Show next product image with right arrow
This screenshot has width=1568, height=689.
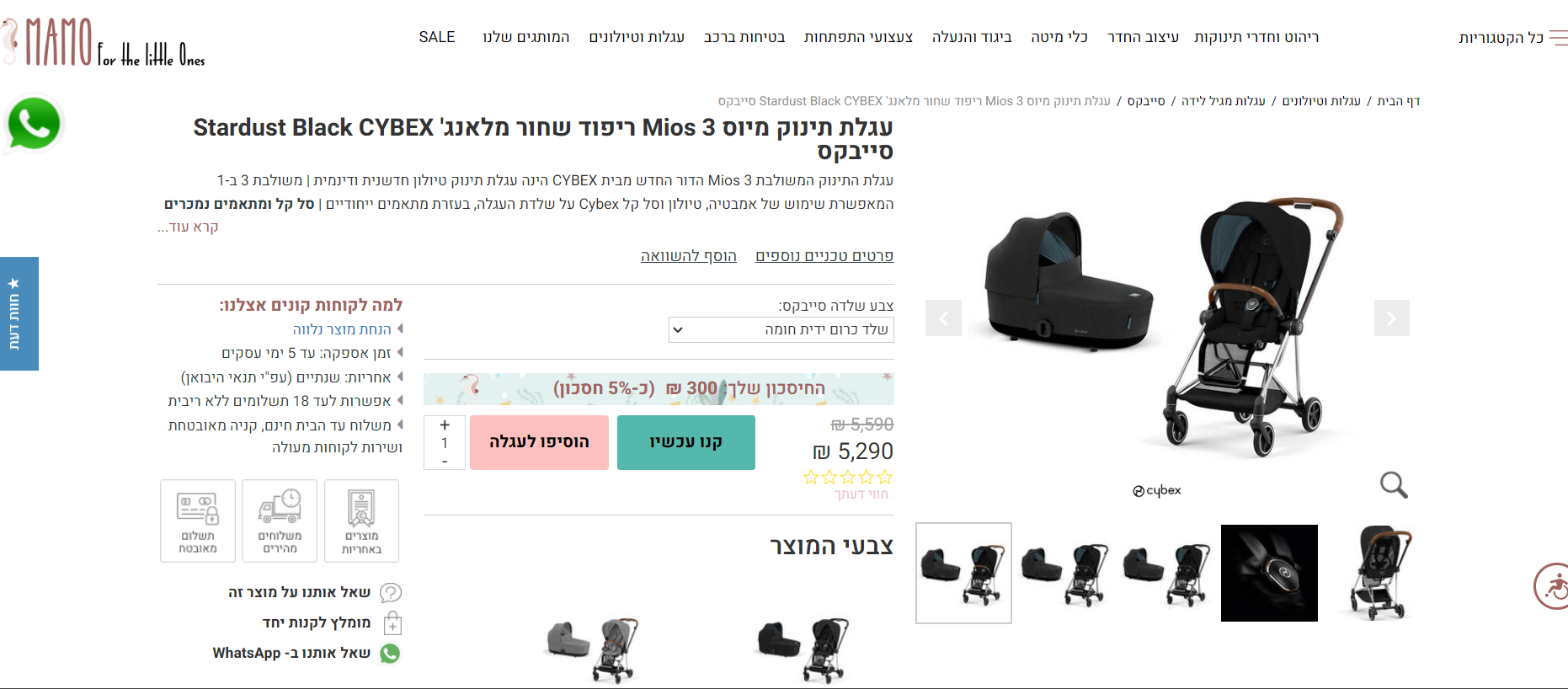tap(1392, 318)
